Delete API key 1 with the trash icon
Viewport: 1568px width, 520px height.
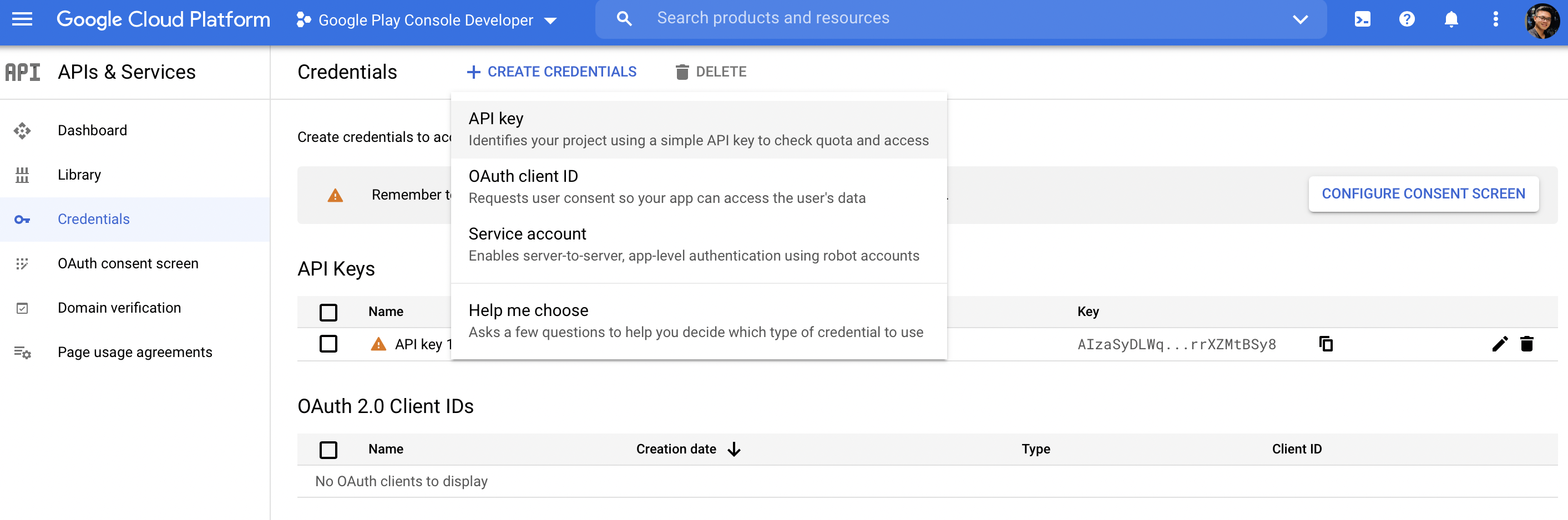pos(1526,344)
